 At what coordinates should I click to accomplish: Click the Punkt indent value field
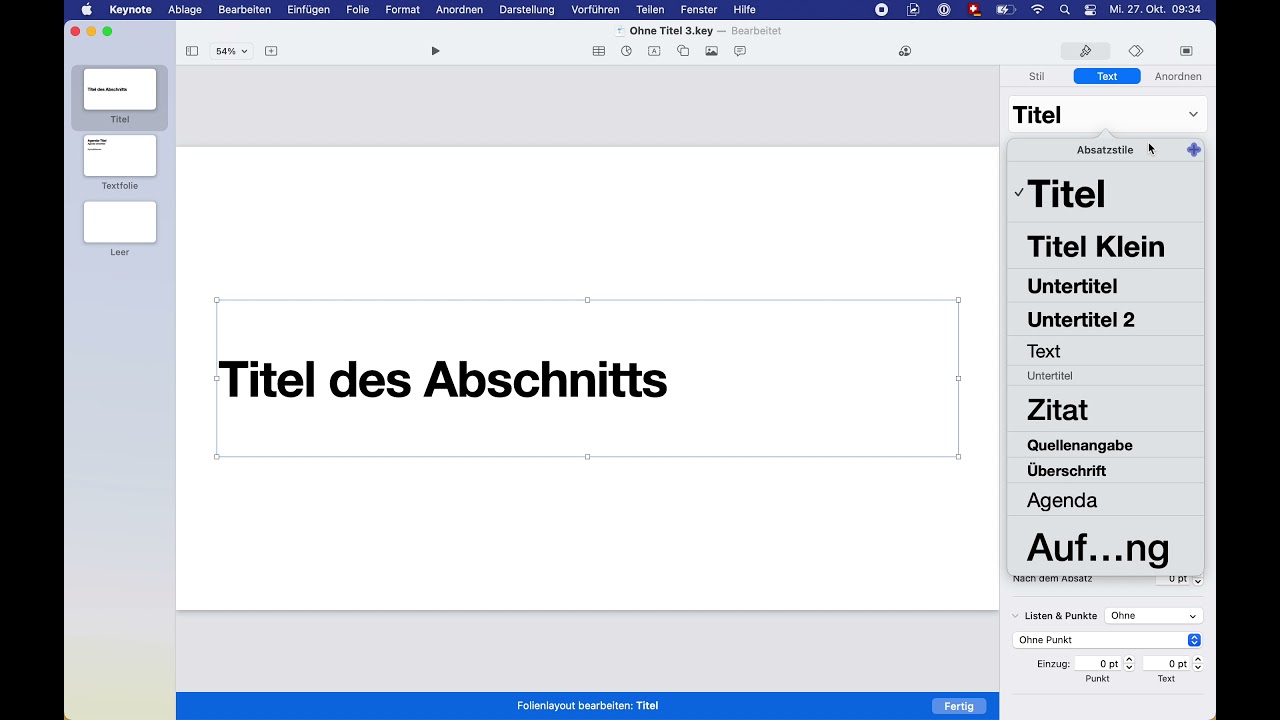(1098, 664)
